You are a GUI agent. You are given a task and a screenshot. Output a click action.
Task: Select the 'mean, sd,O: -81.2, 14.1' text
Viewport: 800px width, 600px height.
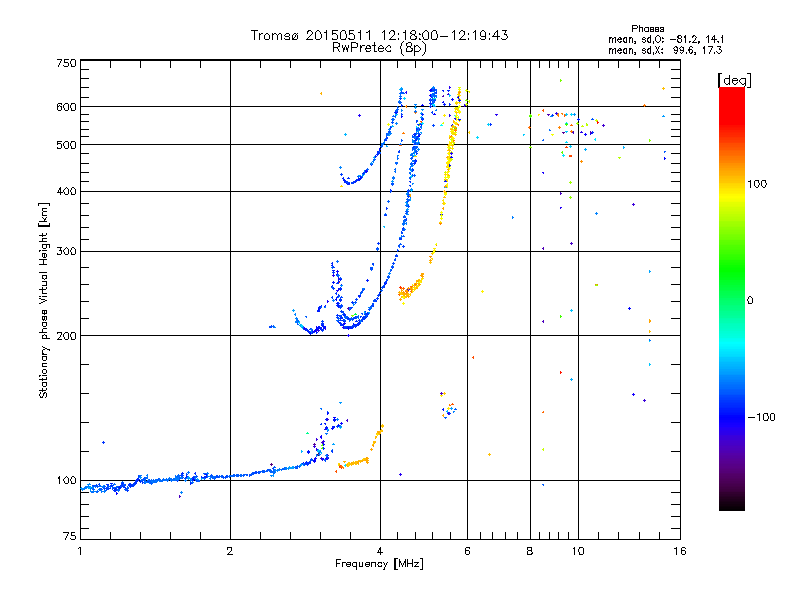point(666,39)
